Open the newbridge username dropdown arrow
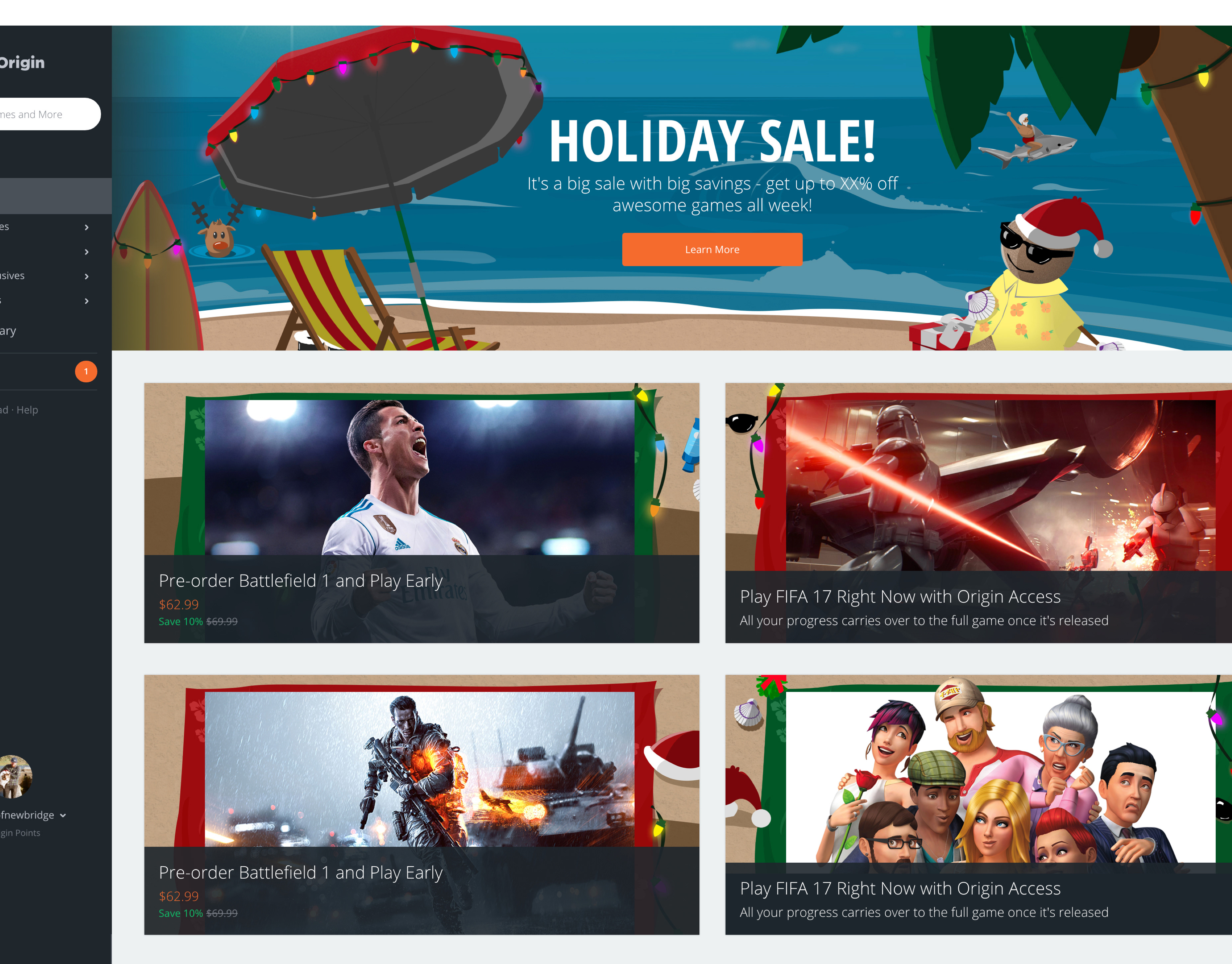The height and width of the screenshot is (964, 1232). [63, 816]
